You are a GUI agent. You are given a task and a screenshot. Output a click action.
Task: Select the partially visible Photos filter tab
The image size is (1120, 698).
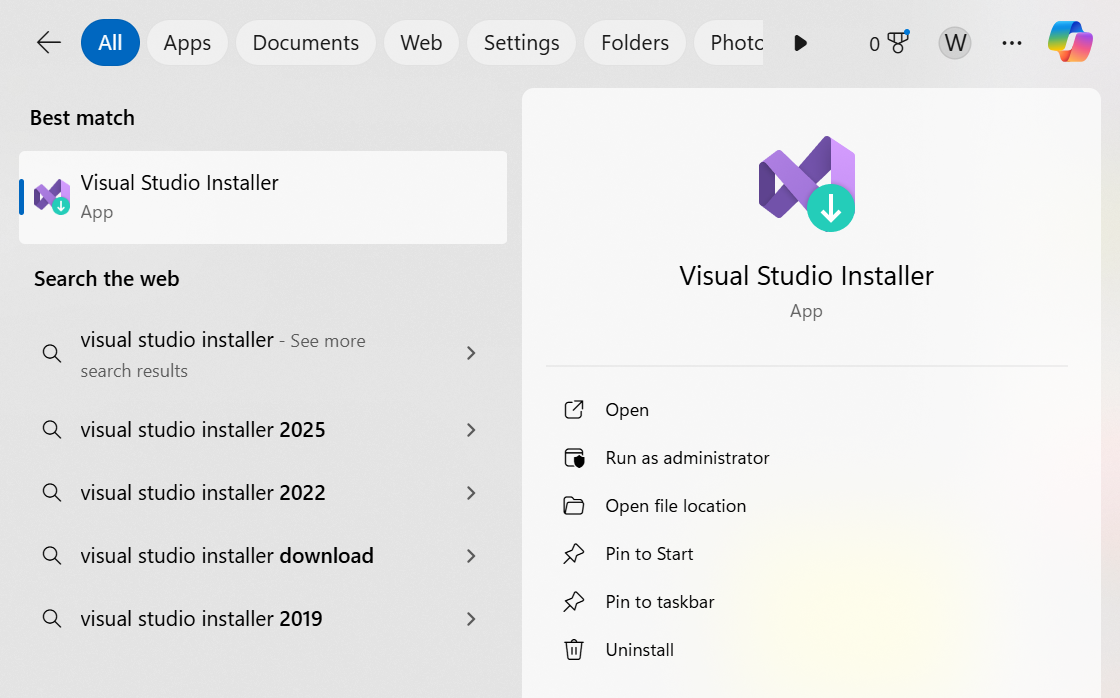729,43
